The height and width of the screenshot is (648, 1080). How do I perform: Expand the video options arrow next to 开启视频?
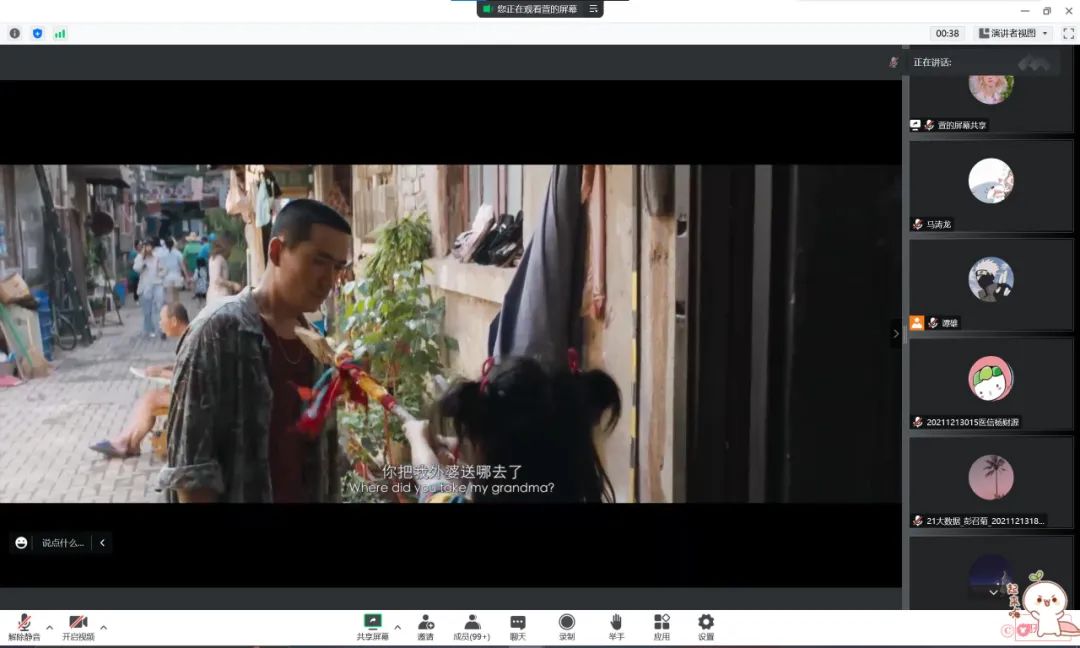(103, 627)
